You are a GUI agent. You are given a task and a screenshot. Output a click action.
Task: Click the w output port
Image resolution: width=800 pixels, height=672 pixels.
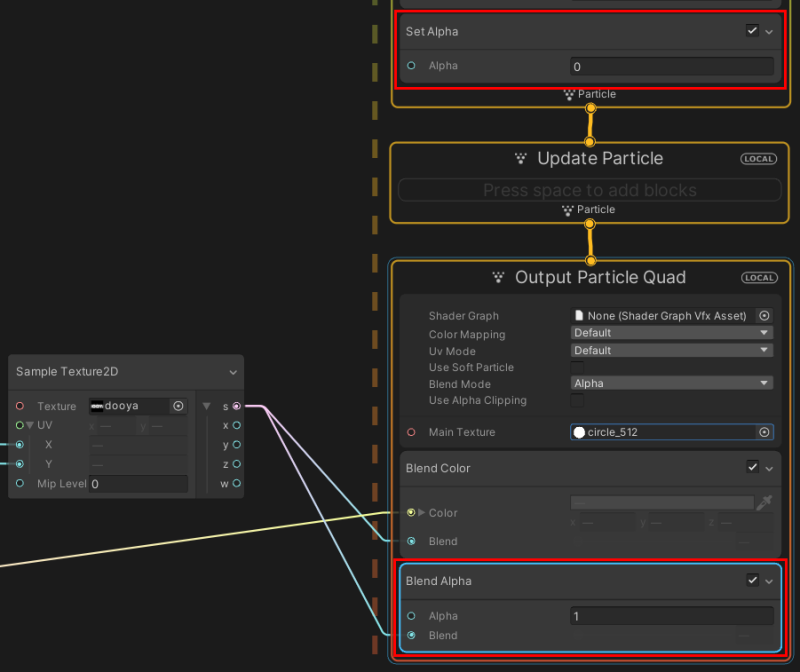(x=237, y=483)
